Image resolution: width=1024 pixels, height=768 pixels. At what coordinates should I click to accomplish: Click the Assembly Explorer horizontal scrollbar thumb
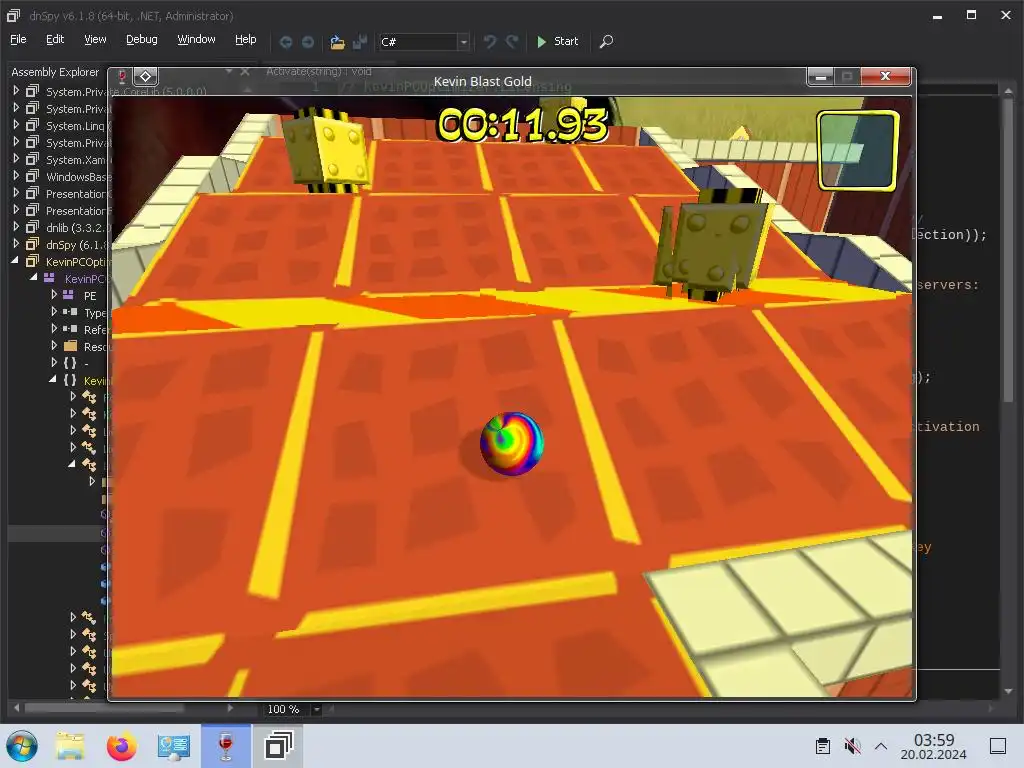[104, 708]
